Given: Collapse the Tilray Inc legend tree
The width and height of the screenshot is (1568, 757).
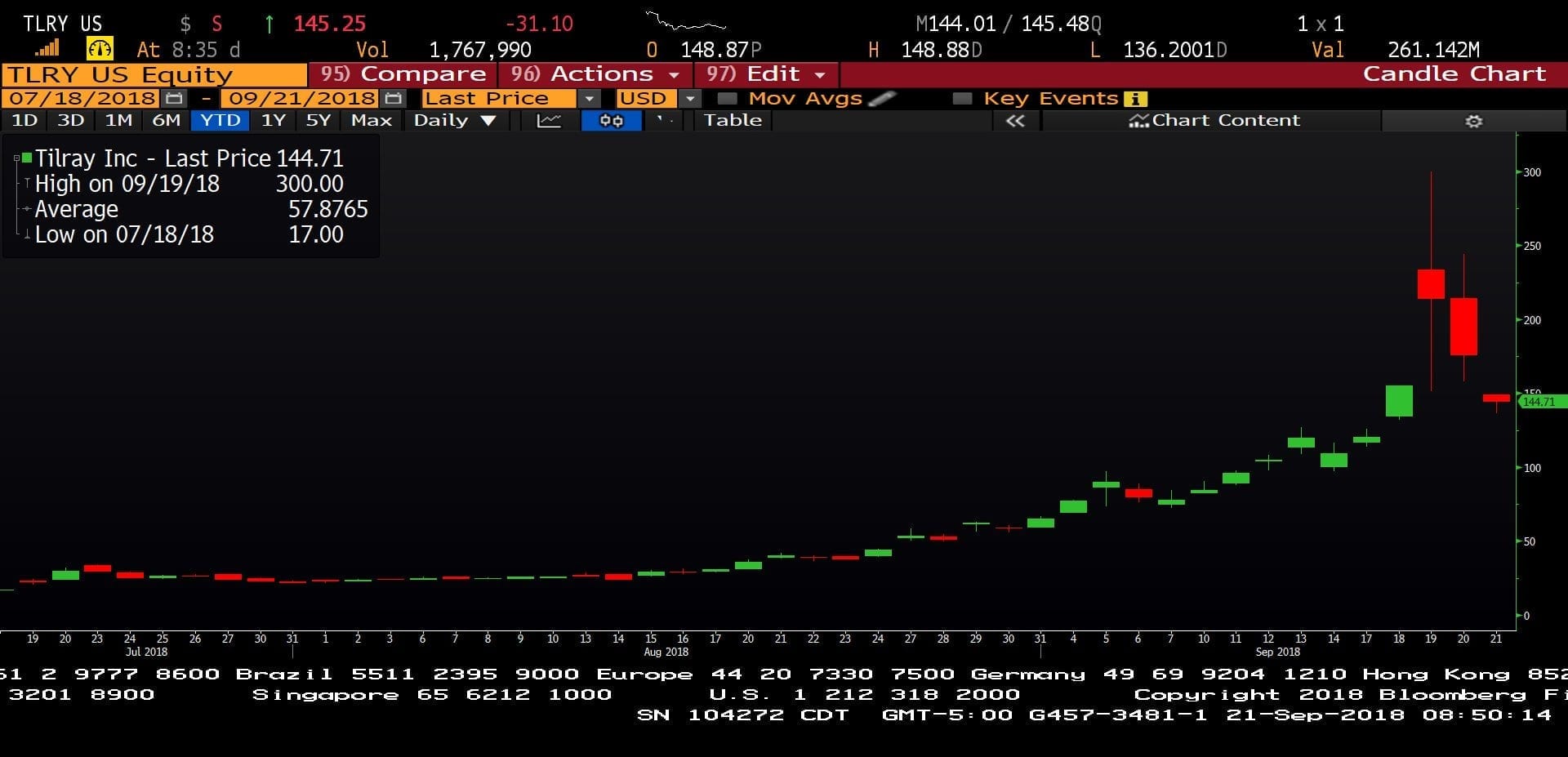Looking at the screenshot, I should [x=16, y=158].
